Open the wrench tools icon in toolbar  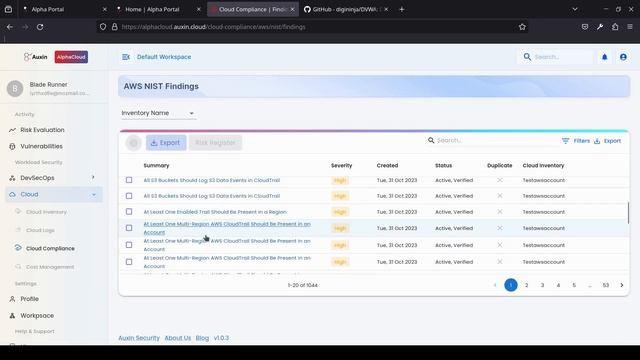pyautogui.click(x=600, y=27)
